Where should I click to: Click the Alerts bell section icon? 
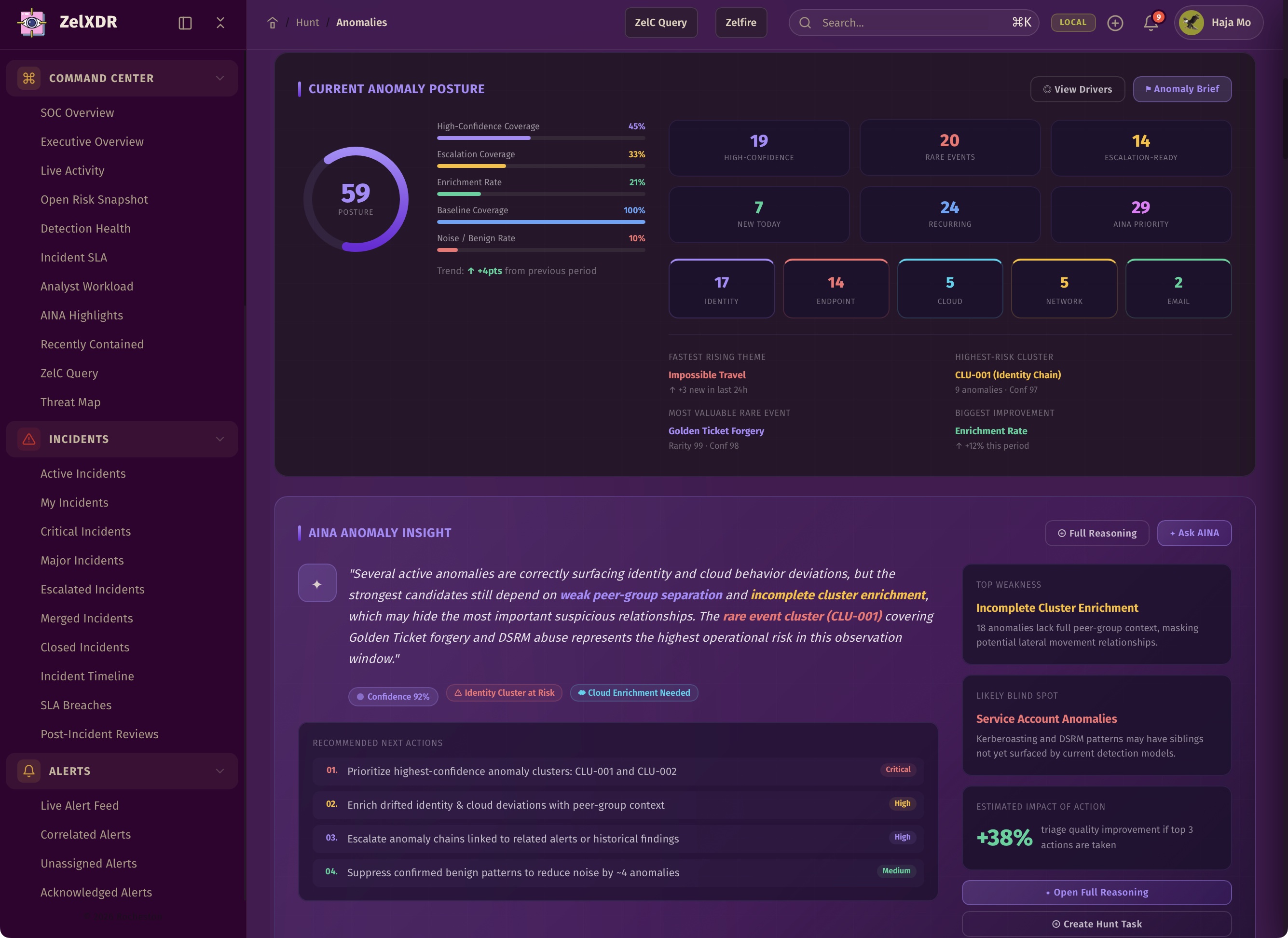(29, 771)
